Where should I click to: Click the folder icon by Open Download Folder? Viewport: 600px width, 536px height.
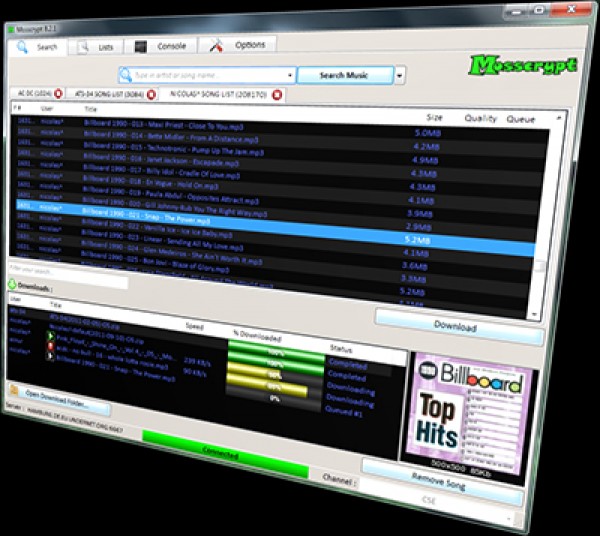click(x=14, y=389)
